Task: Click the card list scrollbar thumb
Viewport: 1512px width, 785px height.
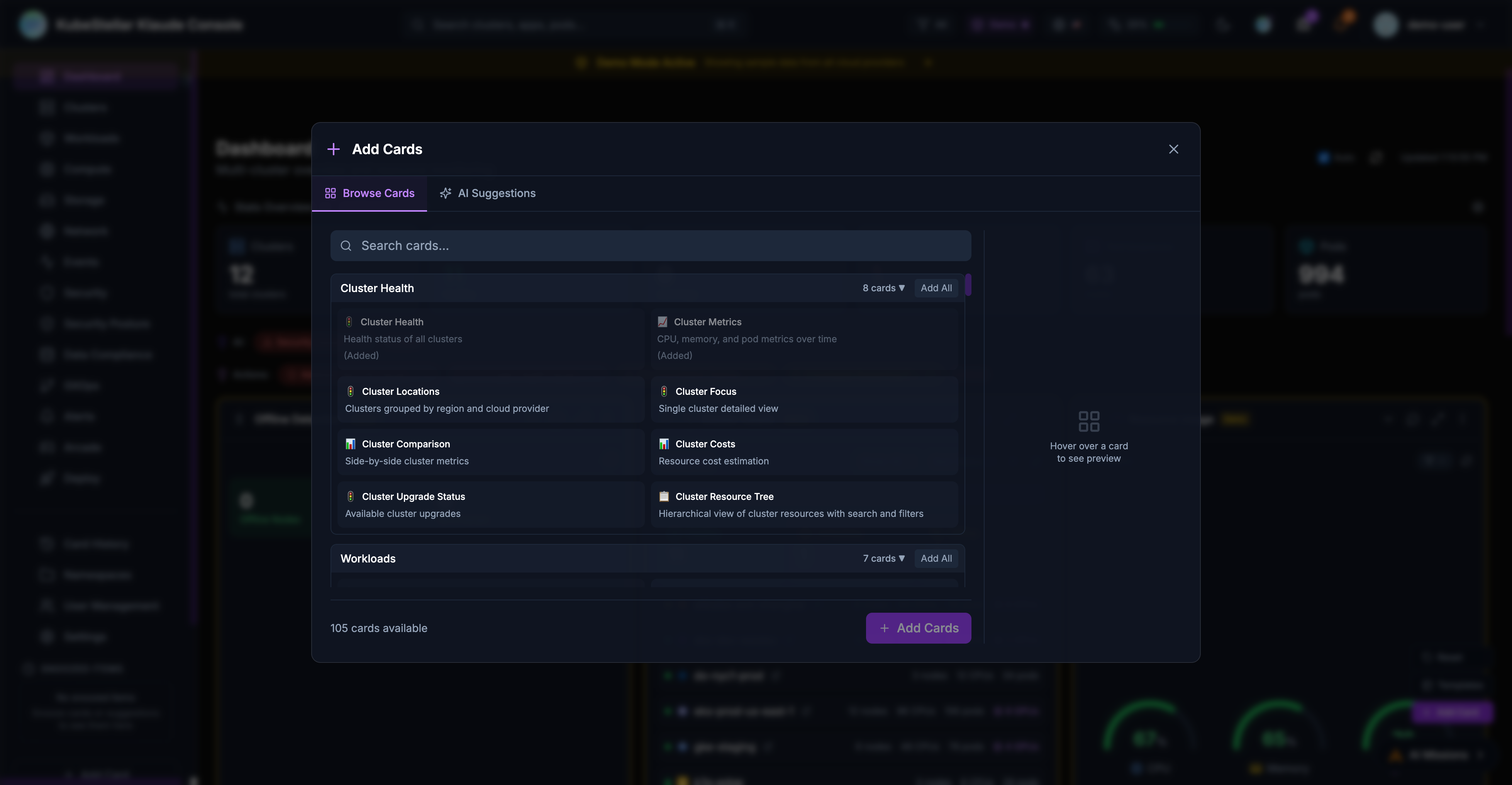Action: pos(968,285)
